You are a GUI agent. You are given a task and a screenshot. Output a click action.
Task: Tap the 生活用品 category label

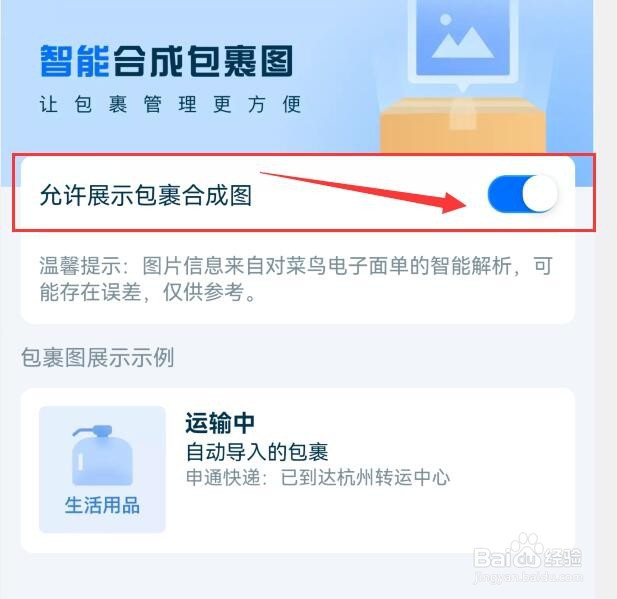click(x=102, y=505)
